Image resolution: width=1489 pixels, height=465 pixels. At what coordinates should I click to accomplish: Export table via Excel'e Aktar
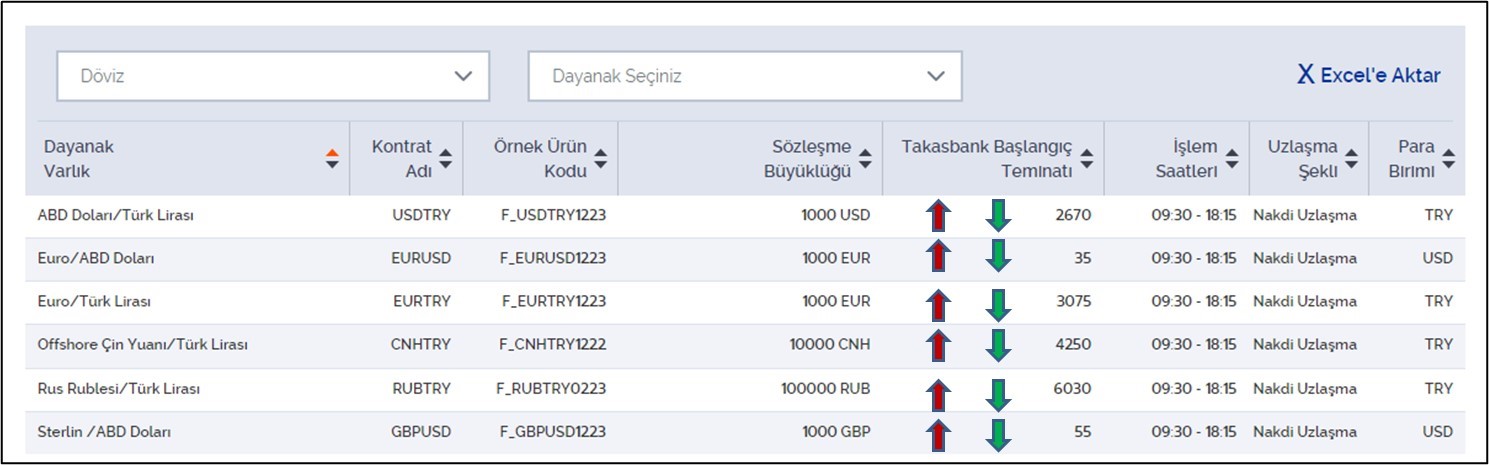(x=1368, y=75)
